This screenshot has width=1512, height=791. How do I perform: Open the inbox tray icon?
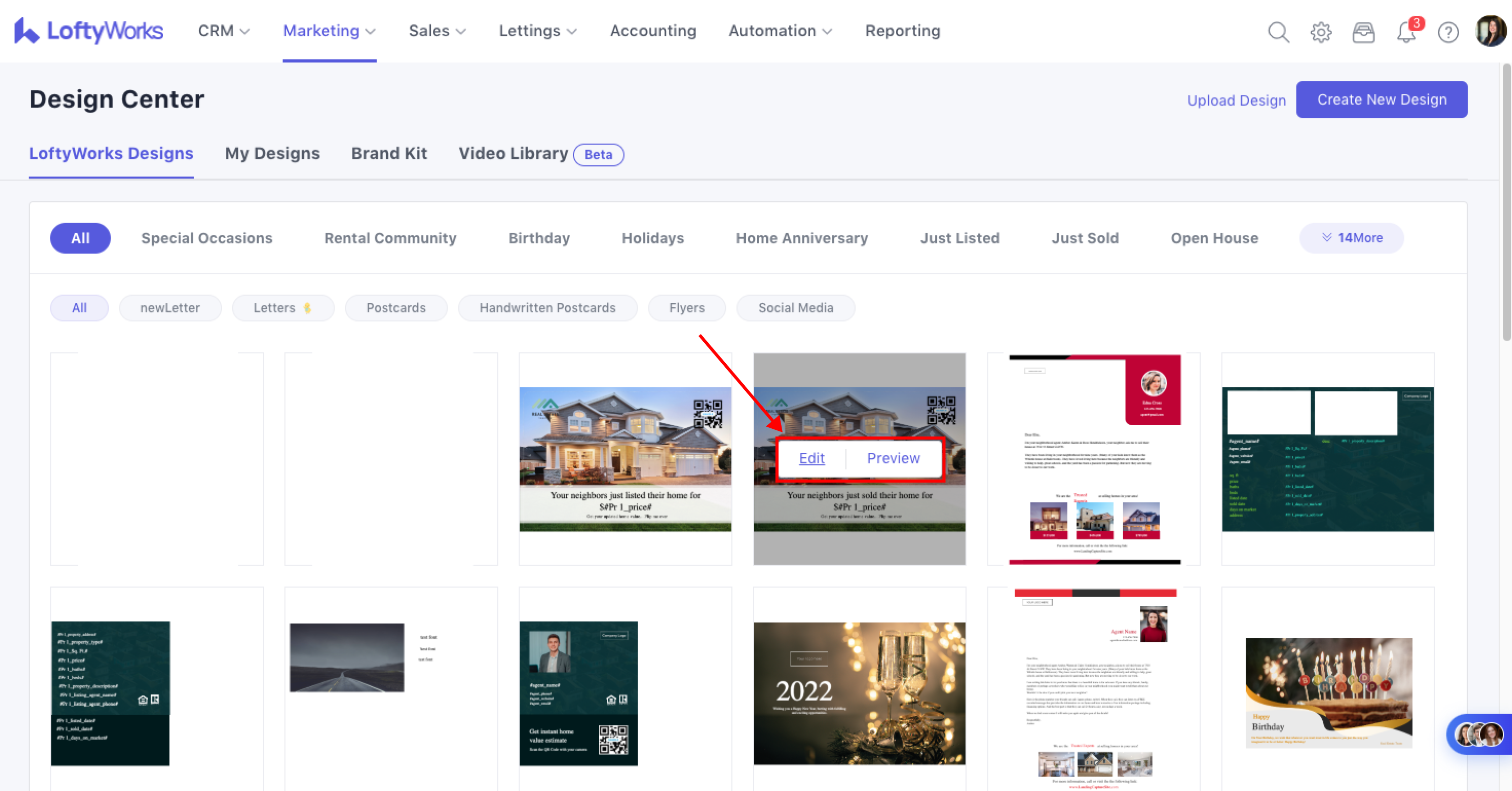pos(1363,32)
